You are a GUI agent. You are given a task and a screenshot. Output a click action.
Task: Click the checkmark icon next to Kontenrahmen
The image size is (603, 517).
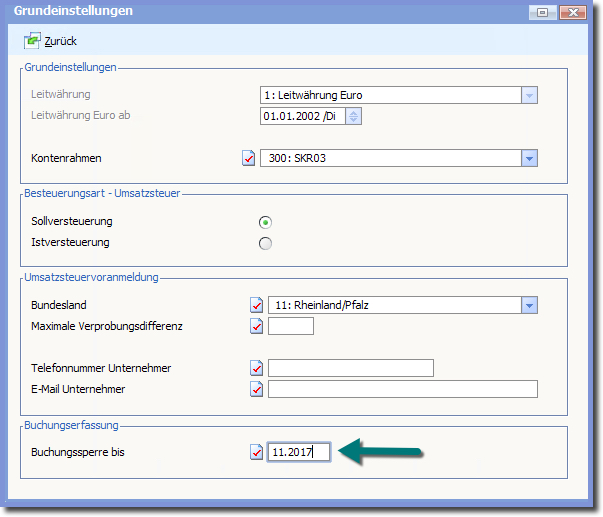(x=249, y=158)
